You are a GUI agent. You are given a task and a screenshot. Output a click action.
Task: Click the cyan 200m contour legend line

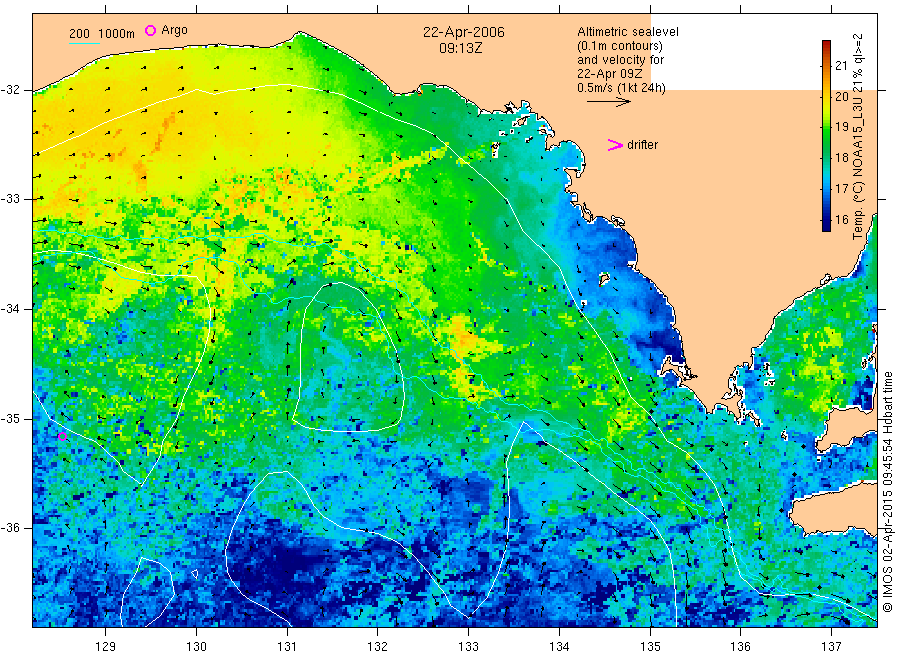pos(84,44)
